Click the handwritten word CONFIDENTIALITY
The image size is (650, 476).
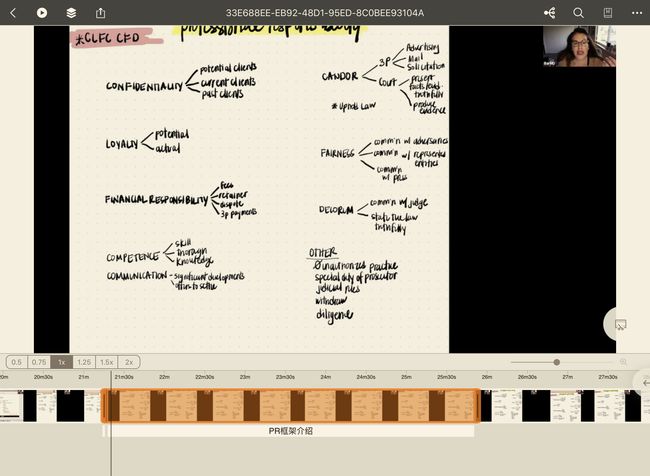coord(144,86)
